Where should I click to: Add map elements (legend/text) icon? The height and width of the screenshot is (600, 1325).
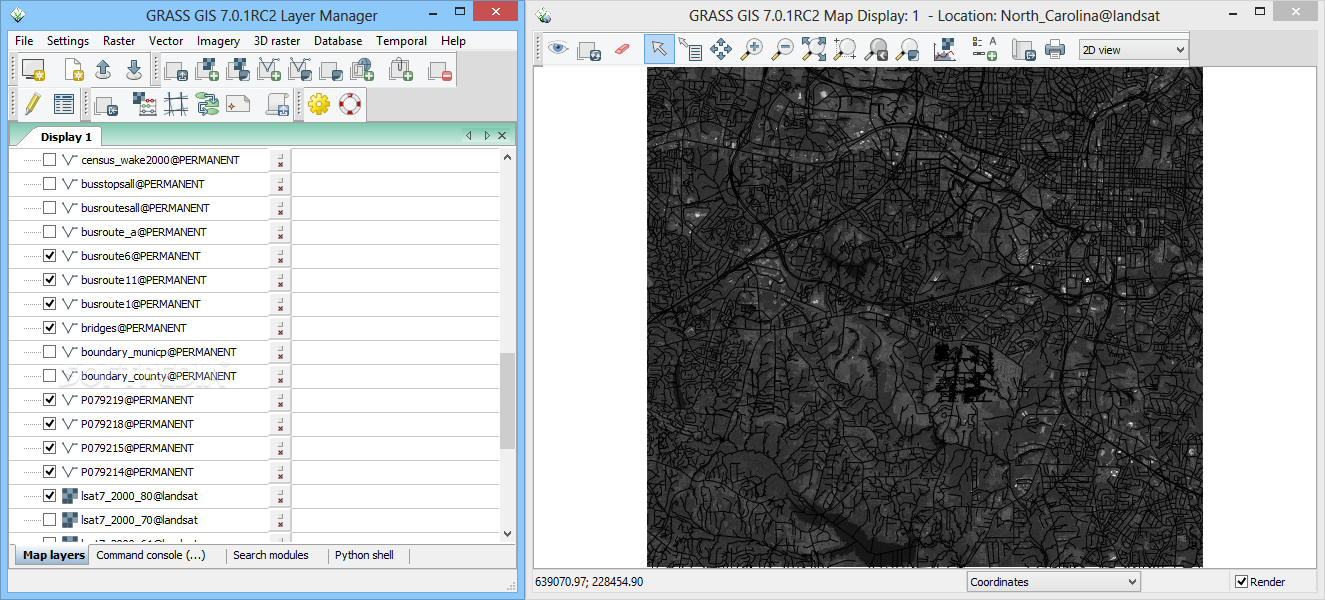pos(984,48)
